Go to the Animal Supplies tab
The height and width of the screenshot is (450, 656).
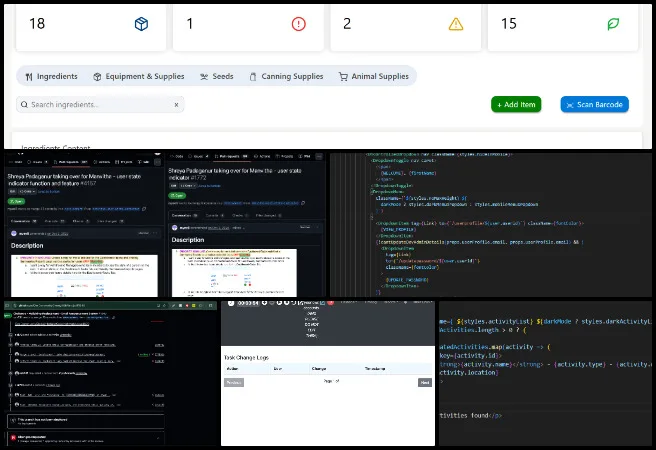pos(374,77)
